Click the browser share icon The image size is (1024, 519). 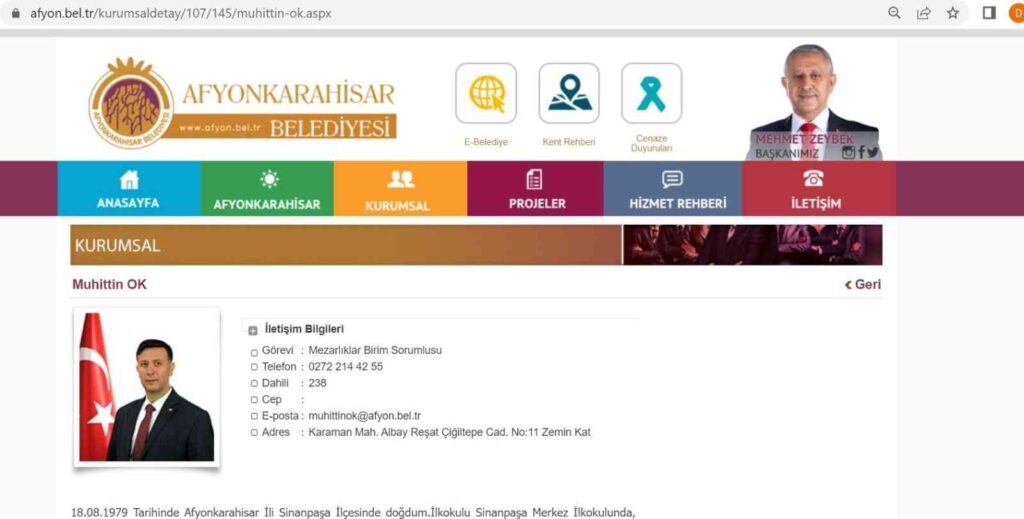click(x=923, y=13)
